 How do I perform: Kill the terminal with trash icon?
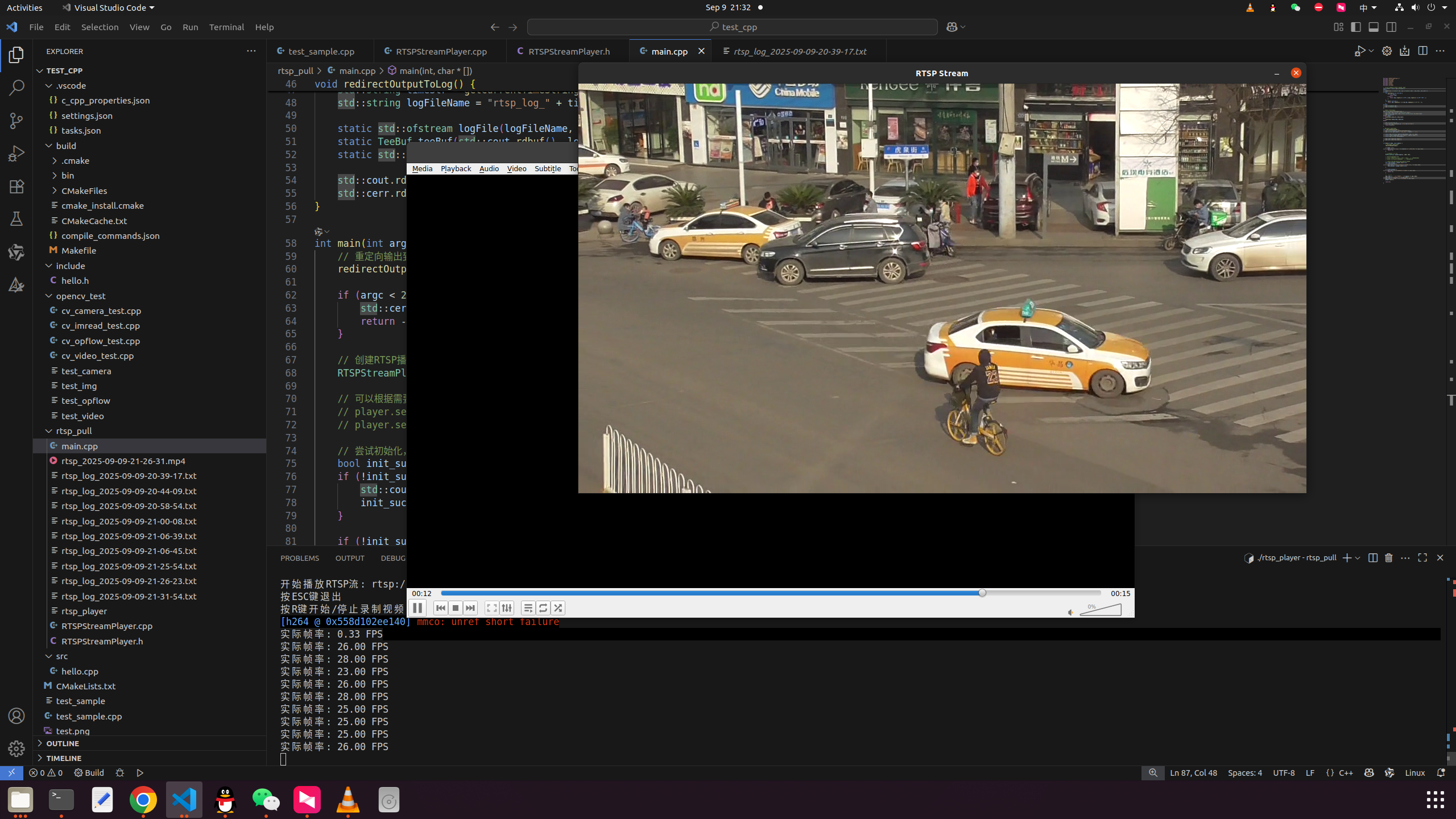pyautogui.click(x=1388, y=558)
